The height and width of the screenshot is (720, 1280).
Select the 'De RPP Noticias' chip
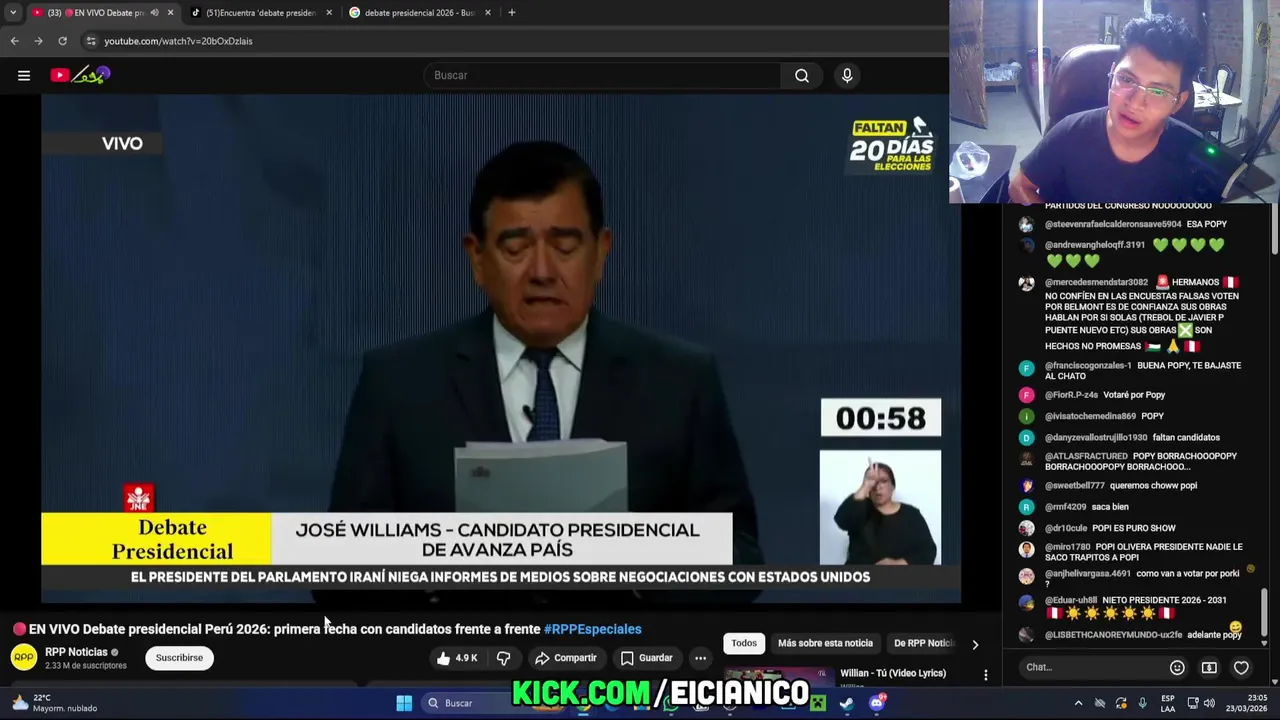[x=922, y=643]
